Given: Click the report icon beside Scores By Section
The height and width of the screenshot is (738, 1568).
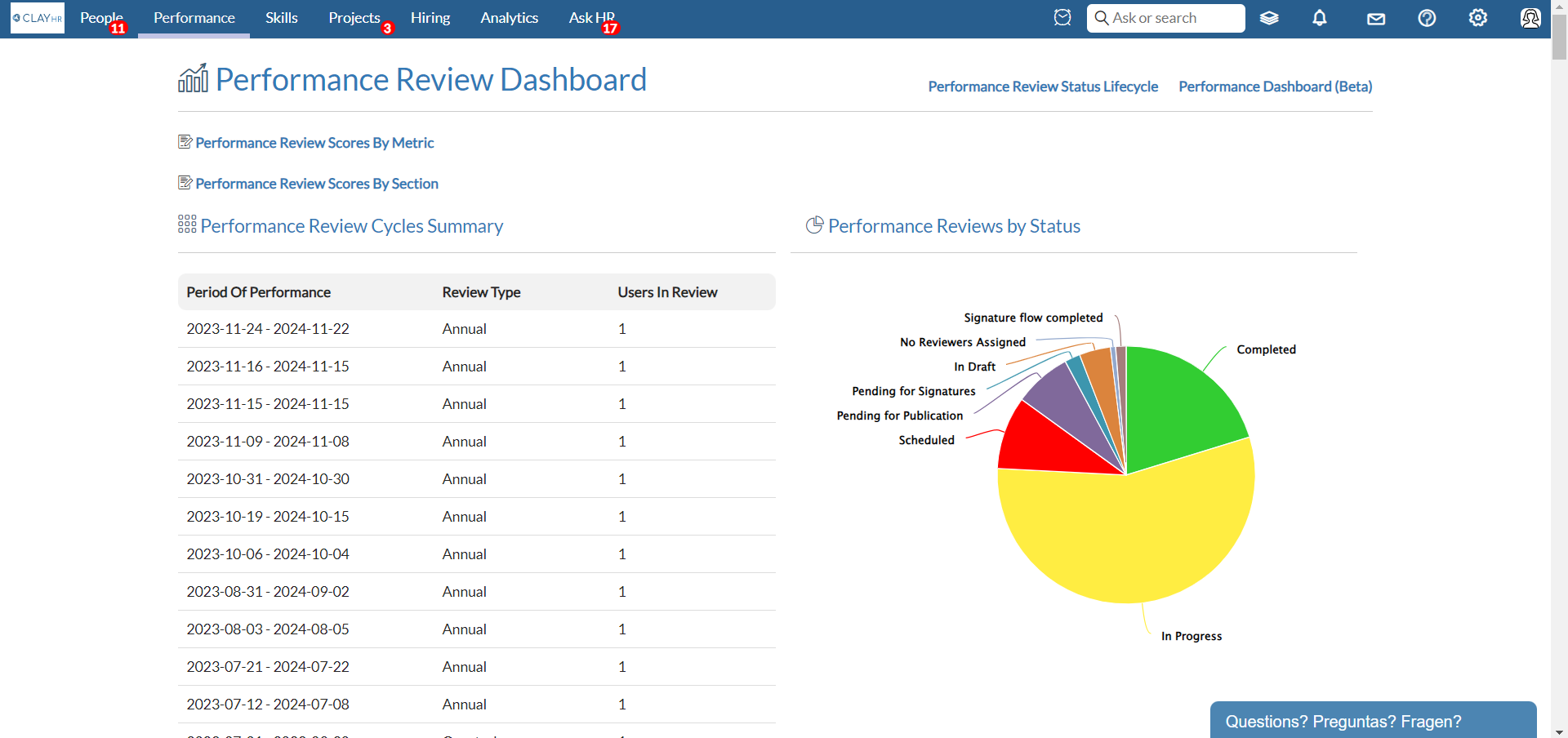Looking at the screenshot, I should (x=185, y=183).
